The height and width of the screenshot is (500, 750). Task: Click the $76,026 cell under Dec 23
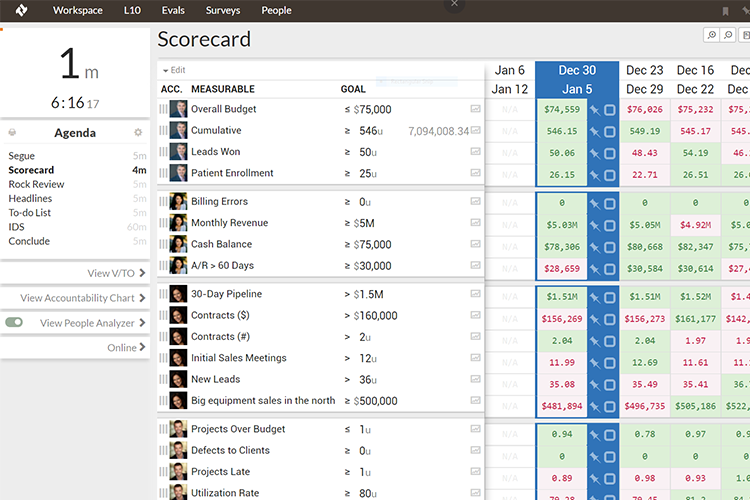[x=645, y=110]
